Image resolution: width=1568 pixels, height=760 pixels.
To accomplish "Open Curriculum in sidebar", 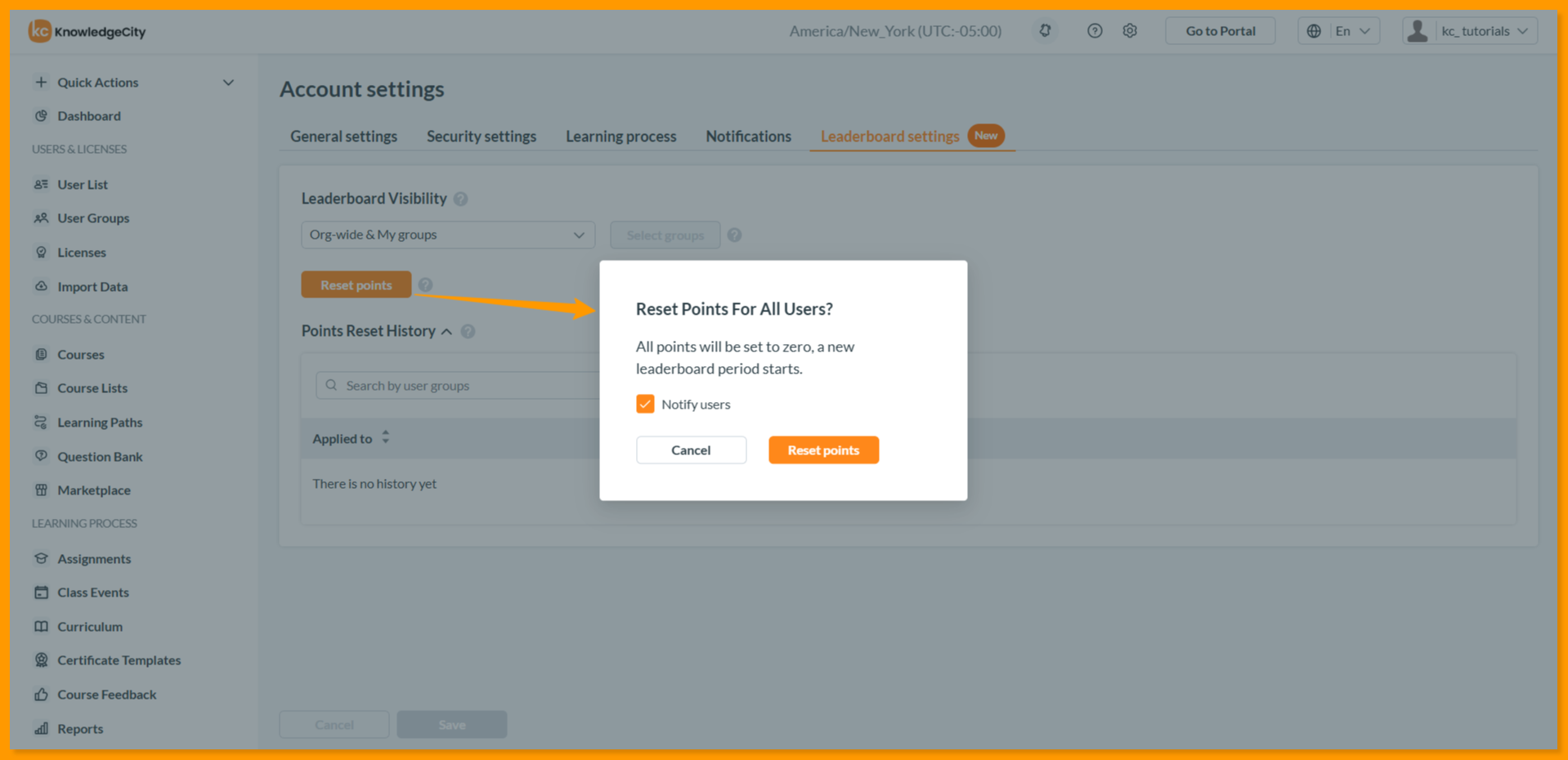I will coord(90,627).
